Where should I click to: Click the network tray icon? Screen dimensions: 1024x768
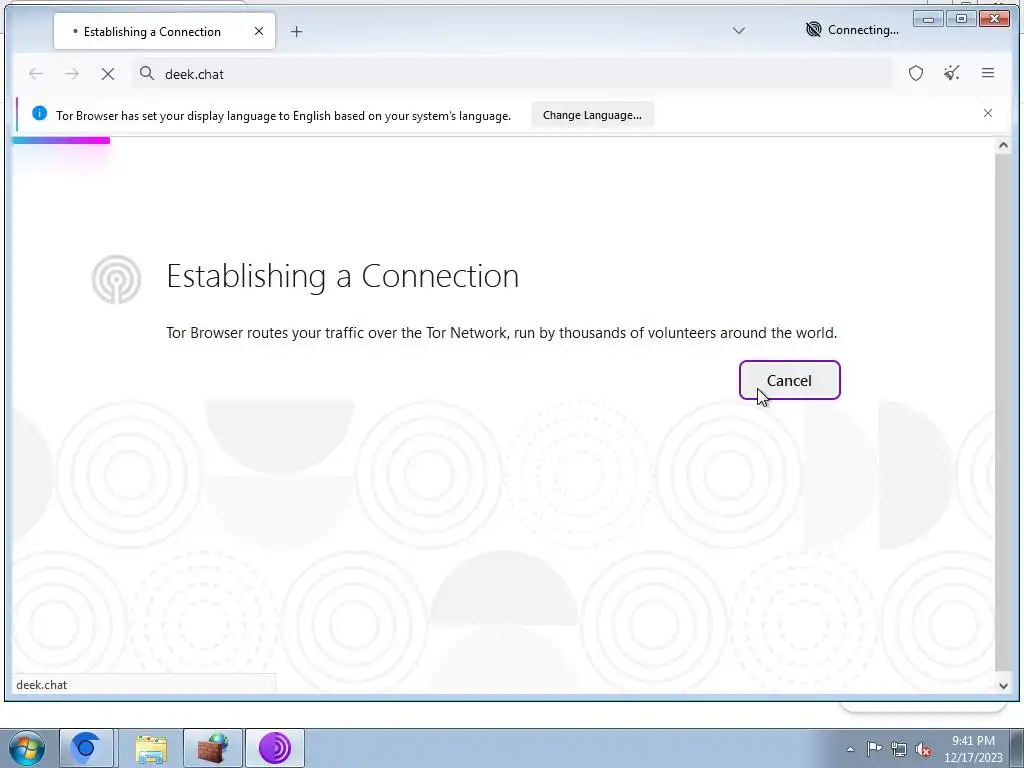899,749
